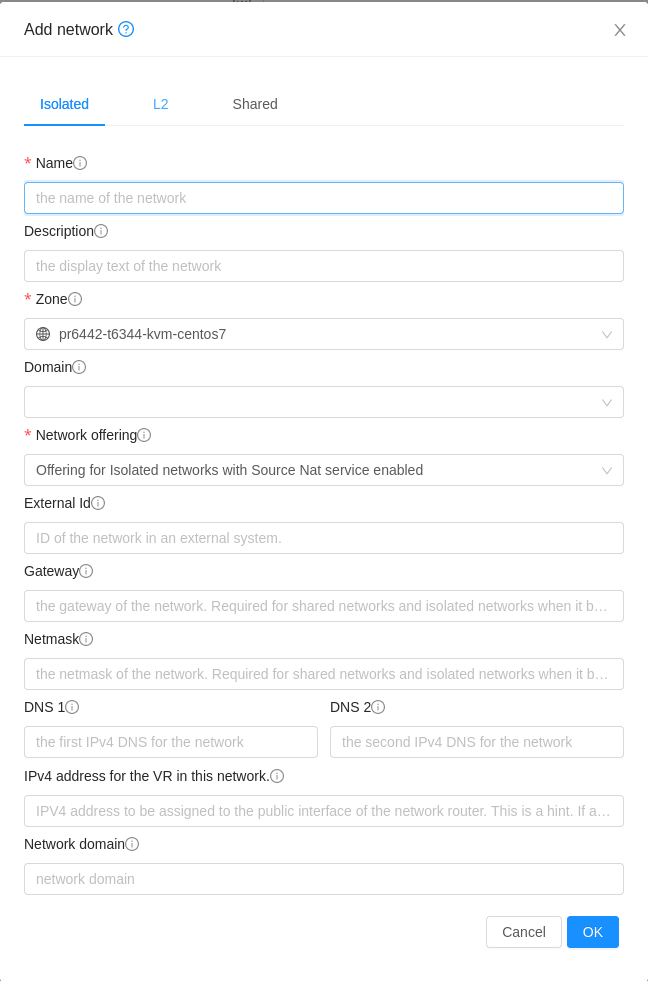
Task: Open the Zone selection dropdown
Action: (607, 334)
